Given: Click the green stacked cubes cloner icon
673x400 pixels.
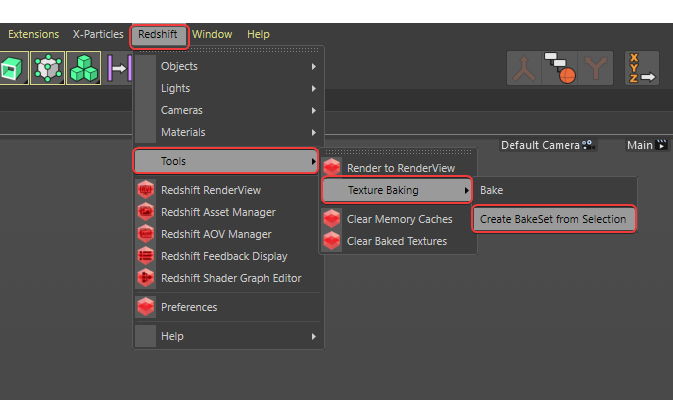Looking at the screenshot, I should (x=84, y=68).
